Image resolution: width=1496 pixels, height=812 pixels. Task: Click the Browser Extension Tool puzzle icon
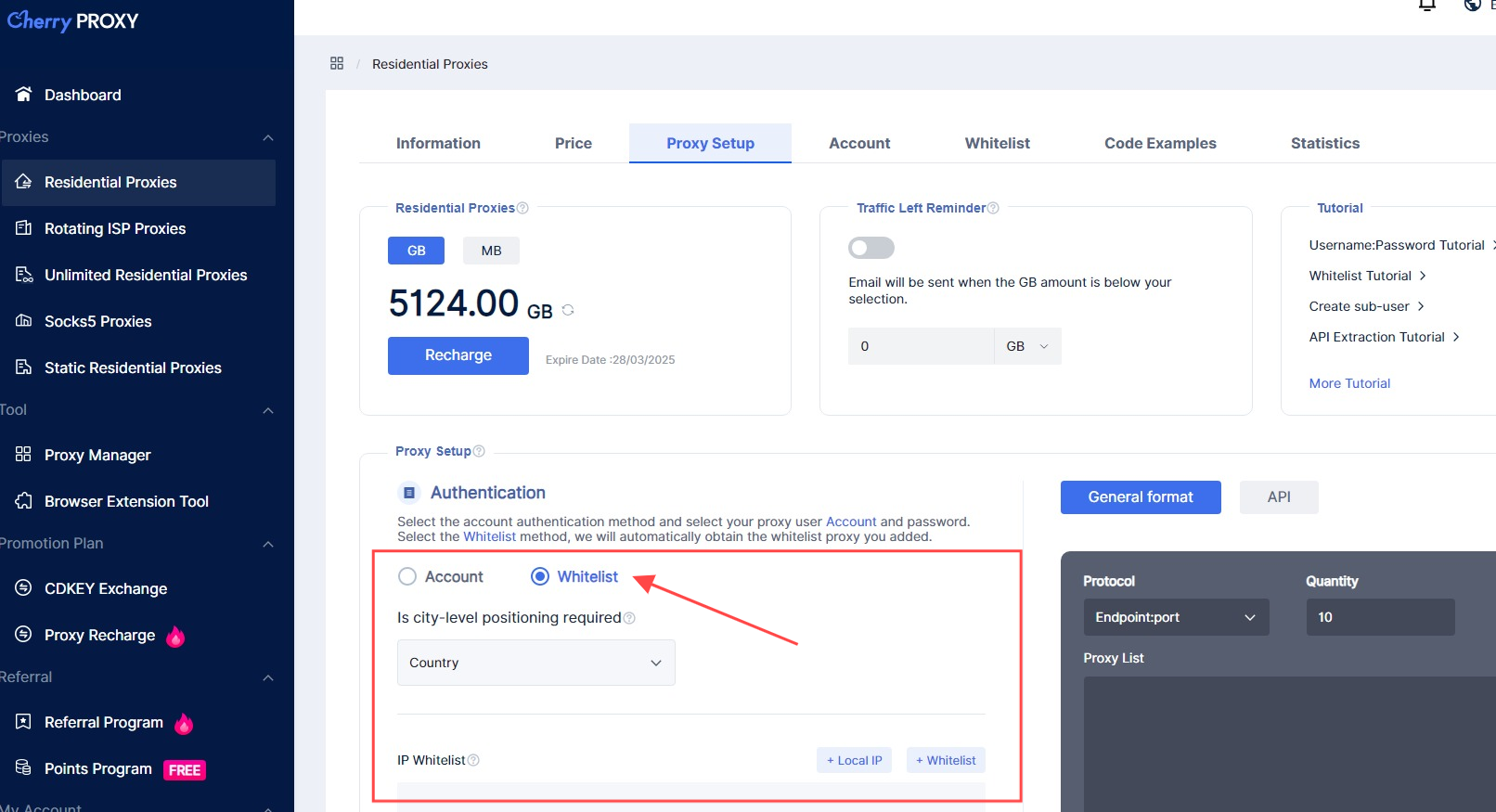pos(24,501)
